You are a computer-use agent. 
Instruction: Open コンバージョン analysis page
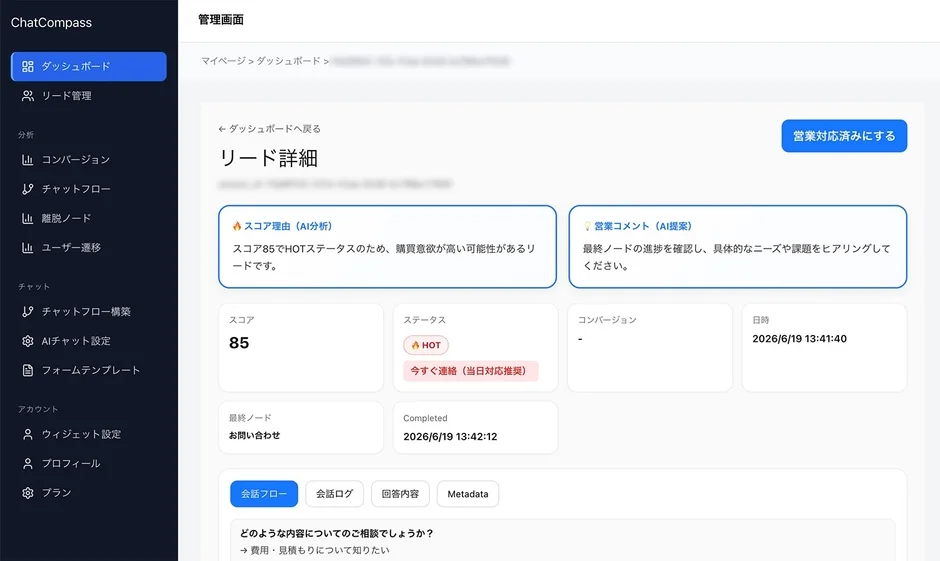89,160
